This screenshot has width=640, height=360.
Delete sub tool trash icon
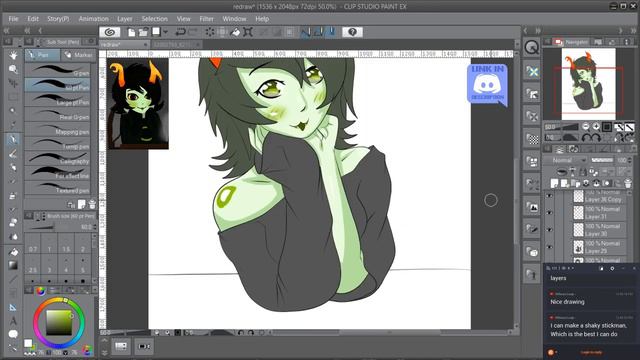92,204
